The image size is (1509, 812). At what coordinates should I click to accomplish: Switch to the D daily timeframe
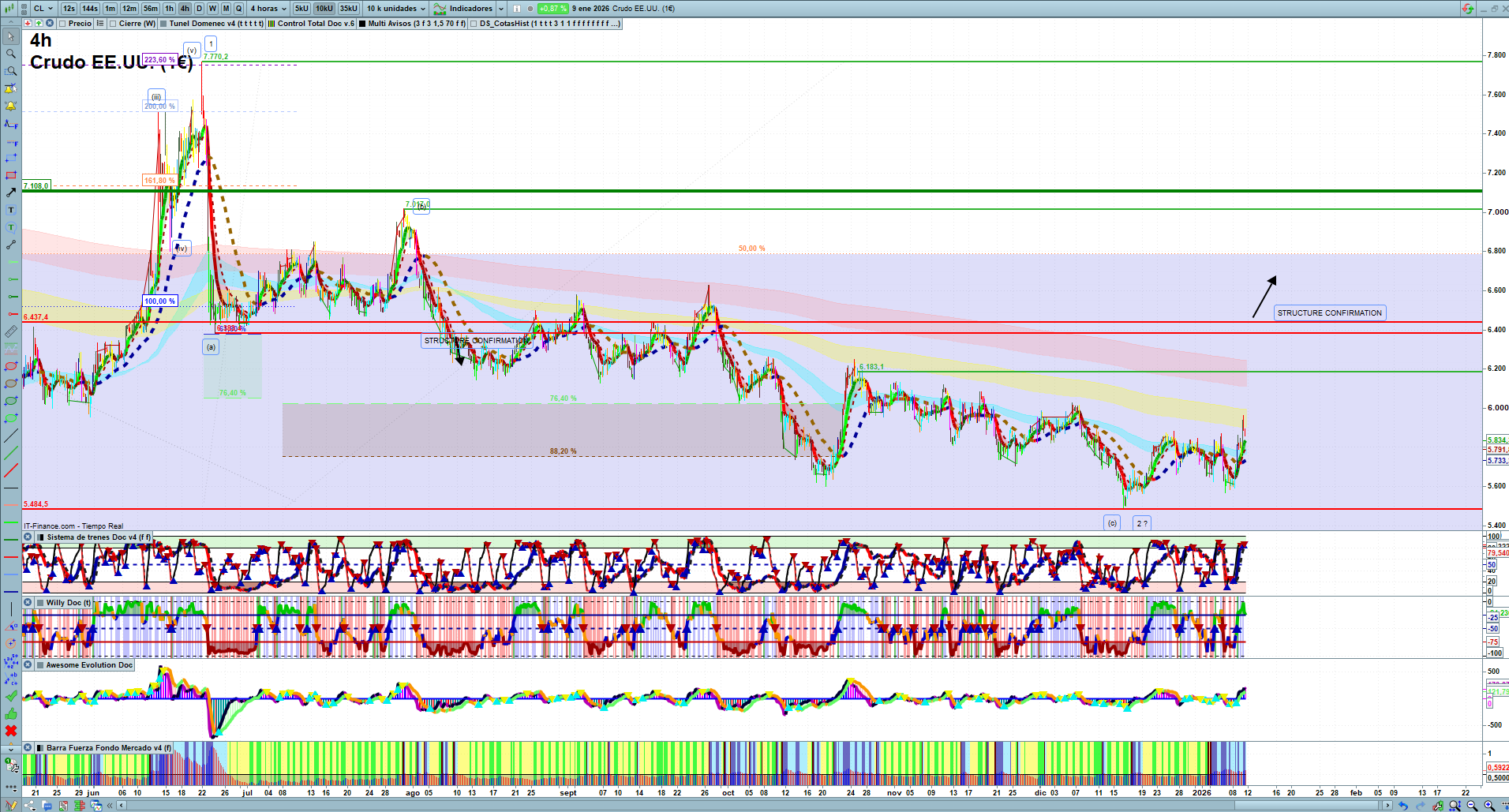pos(199,9)
